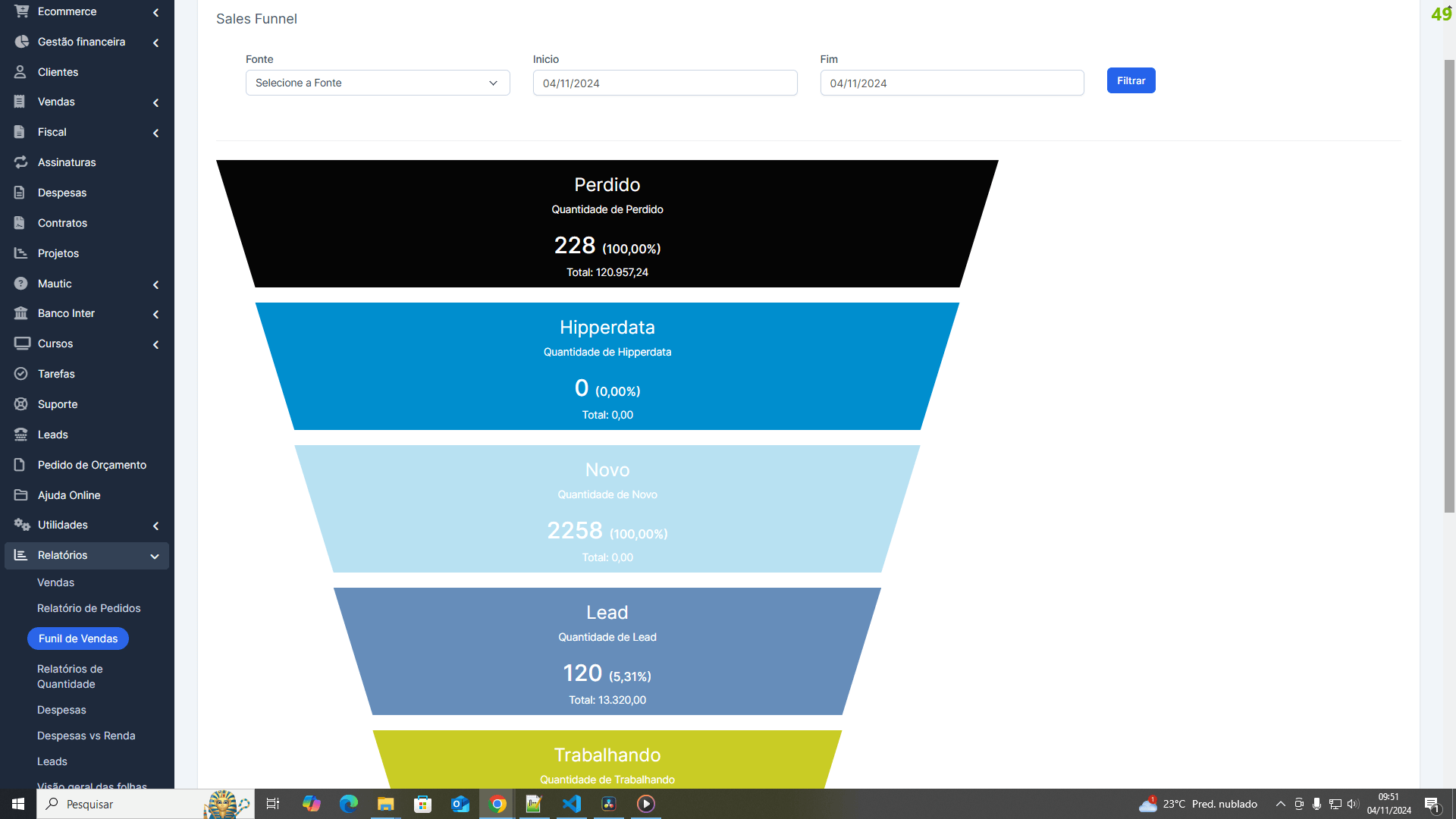Click the Suporte lifebuoy icon

(20, 404)
